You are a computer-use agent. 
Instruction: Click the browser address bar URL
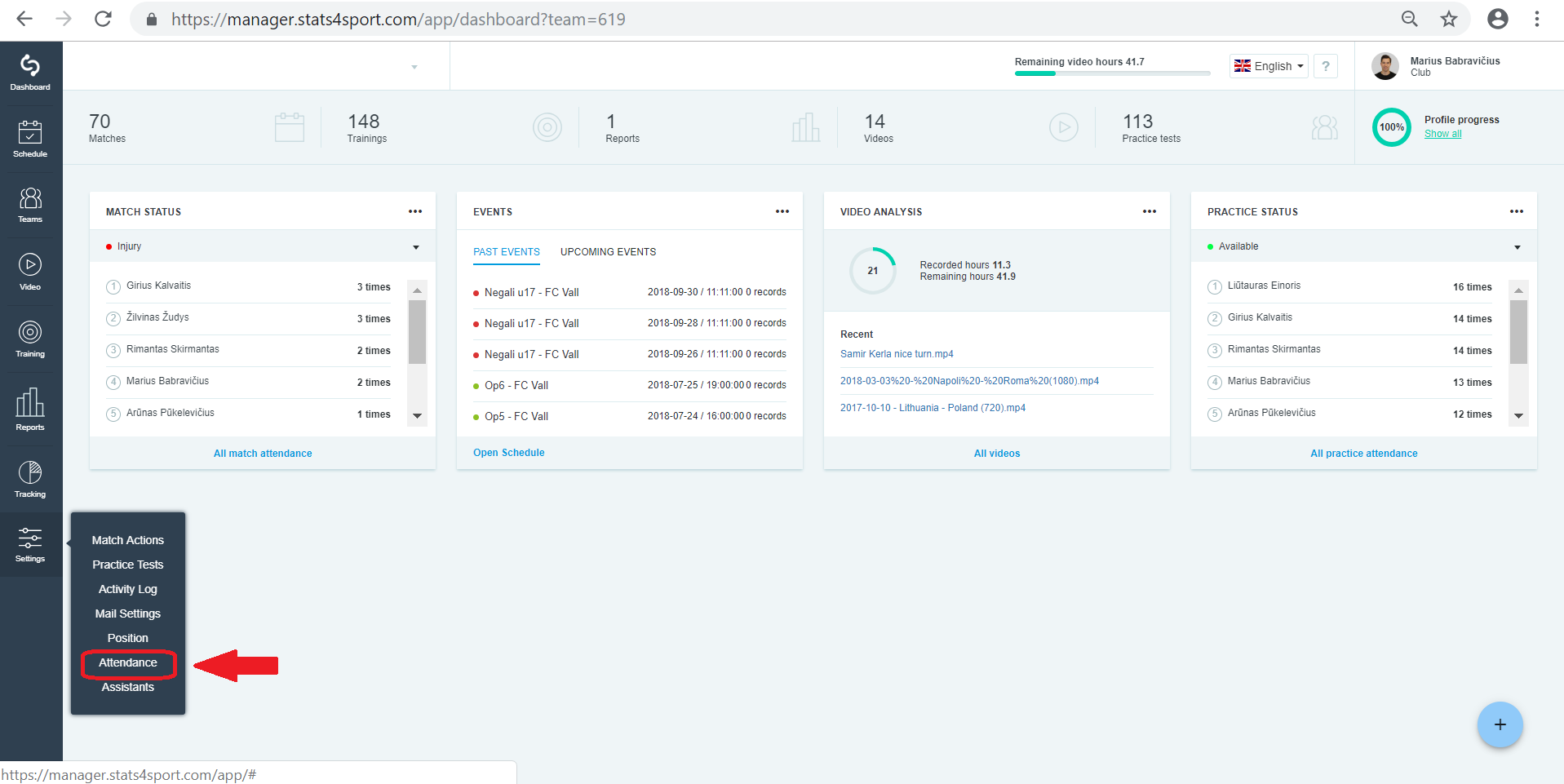click(x=398, y=19)
